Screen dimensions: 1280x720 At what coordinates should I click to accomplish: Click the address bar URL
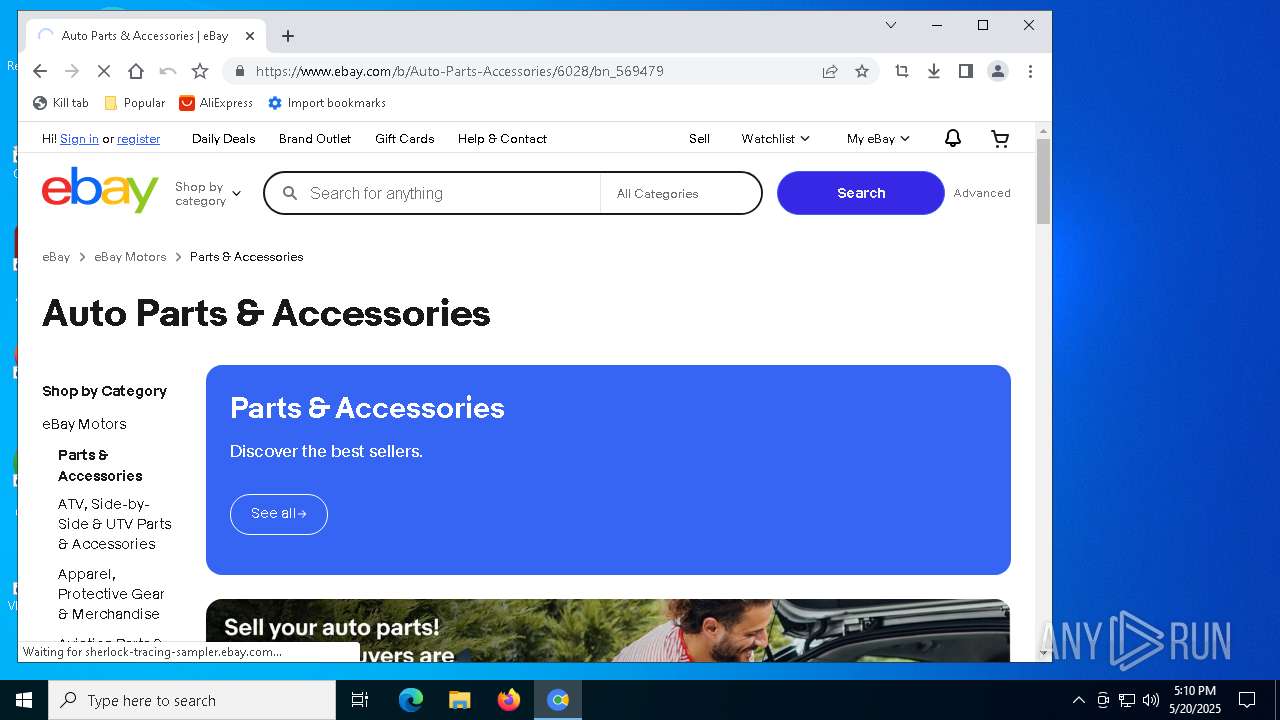[459, 71]
